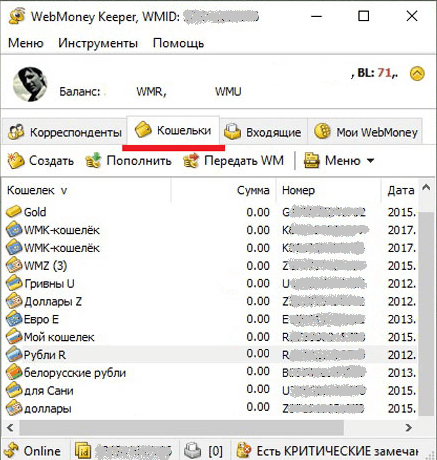Click the WebMoney Keeper title bar logo icon
The height and width of the screenshot is (460, 437).
point(16,16)
